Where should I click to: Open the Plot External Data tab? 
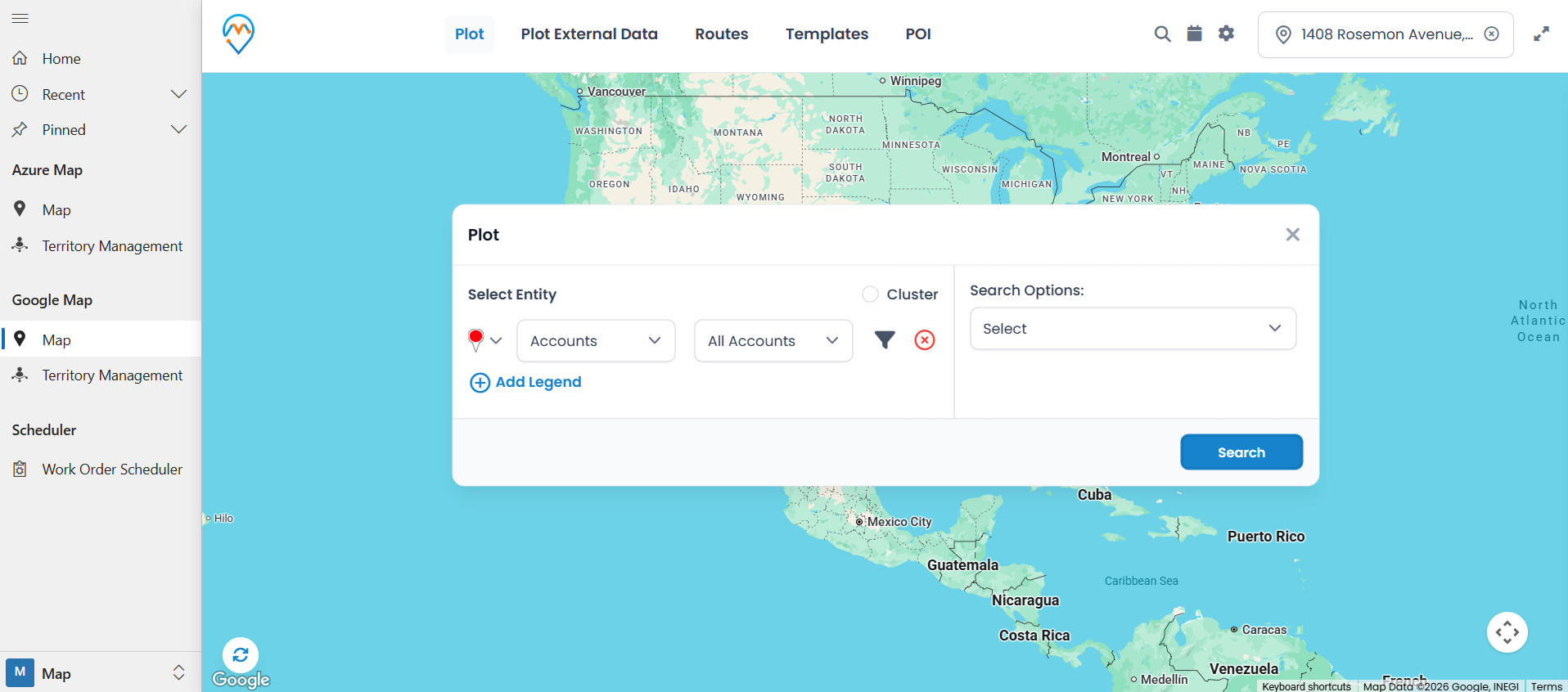coord(588,34)
